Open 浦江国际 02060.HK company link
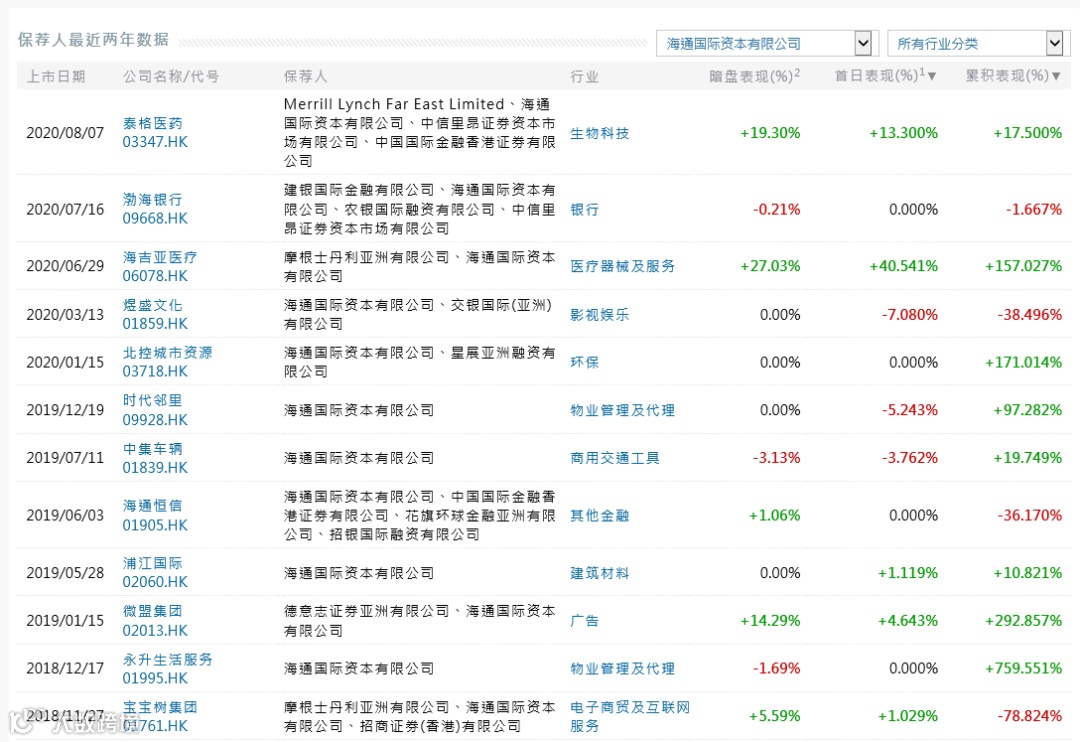The height and width of the screenshot is (742, 1080). click(x=155, y=573)
